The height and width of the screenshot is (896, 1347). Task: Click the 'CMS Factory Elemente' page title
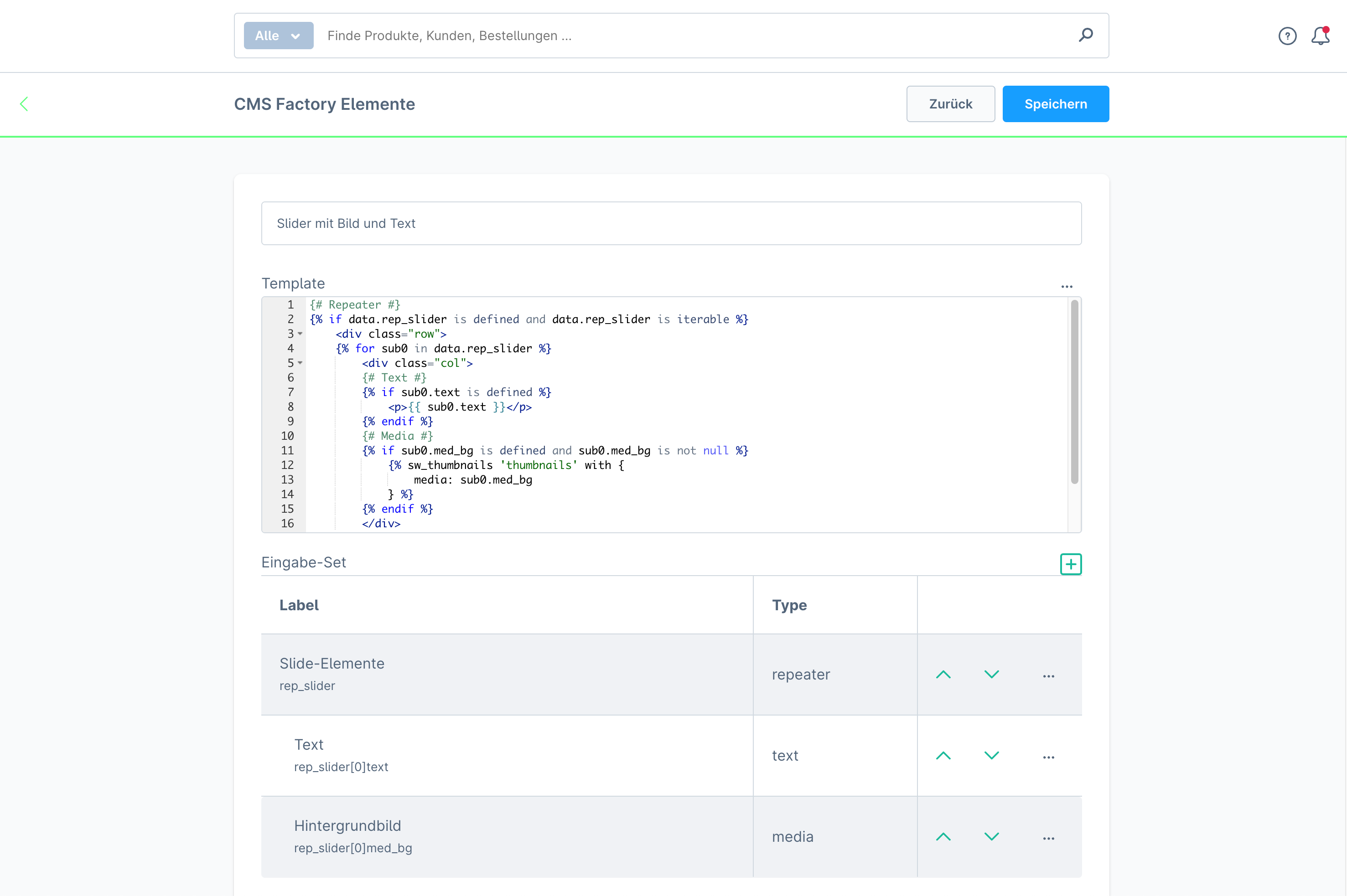(324, 104)
